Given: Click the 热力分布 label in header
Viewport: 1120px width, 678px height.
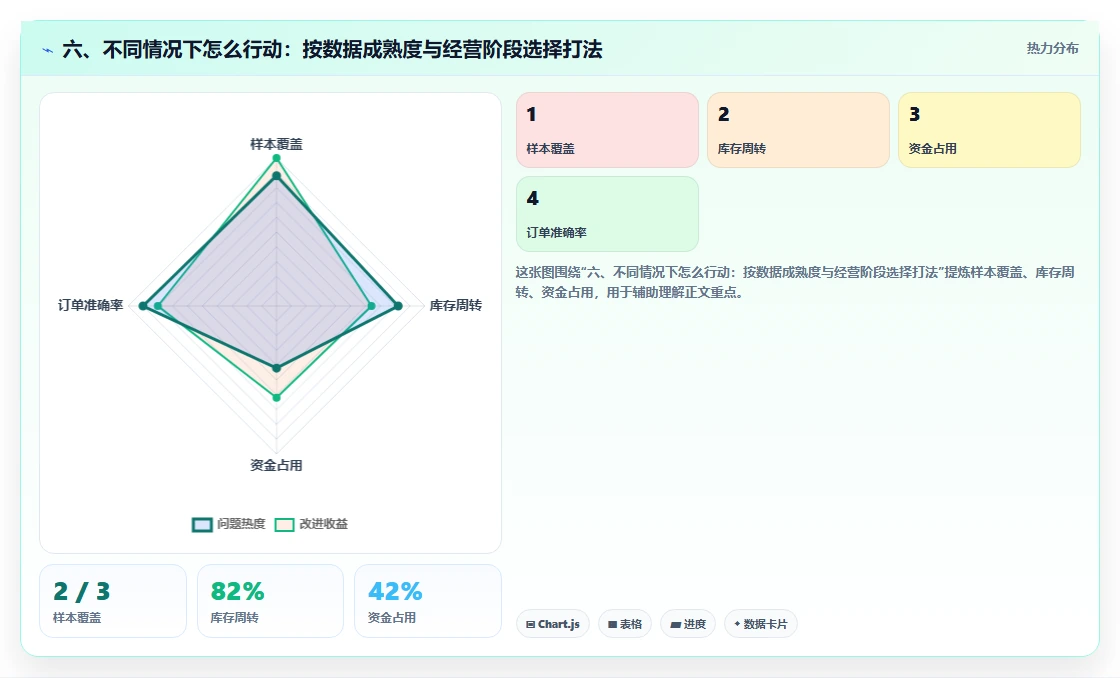Looking at the screenshot, I should tap(1053, 49).
